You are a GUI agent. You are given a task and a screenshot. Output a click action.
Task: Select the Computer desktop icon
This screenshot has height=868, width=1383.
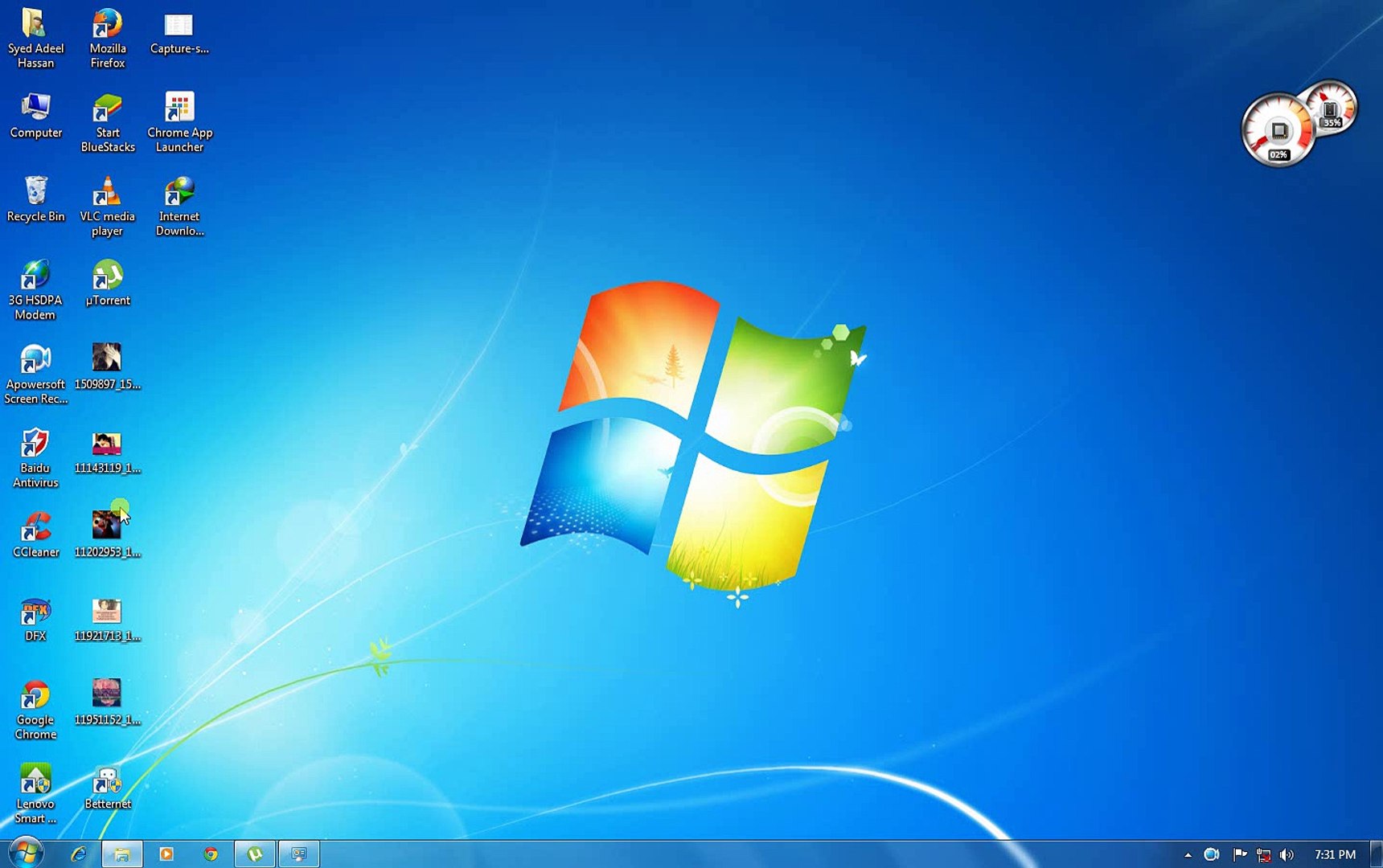click(35, 117)
